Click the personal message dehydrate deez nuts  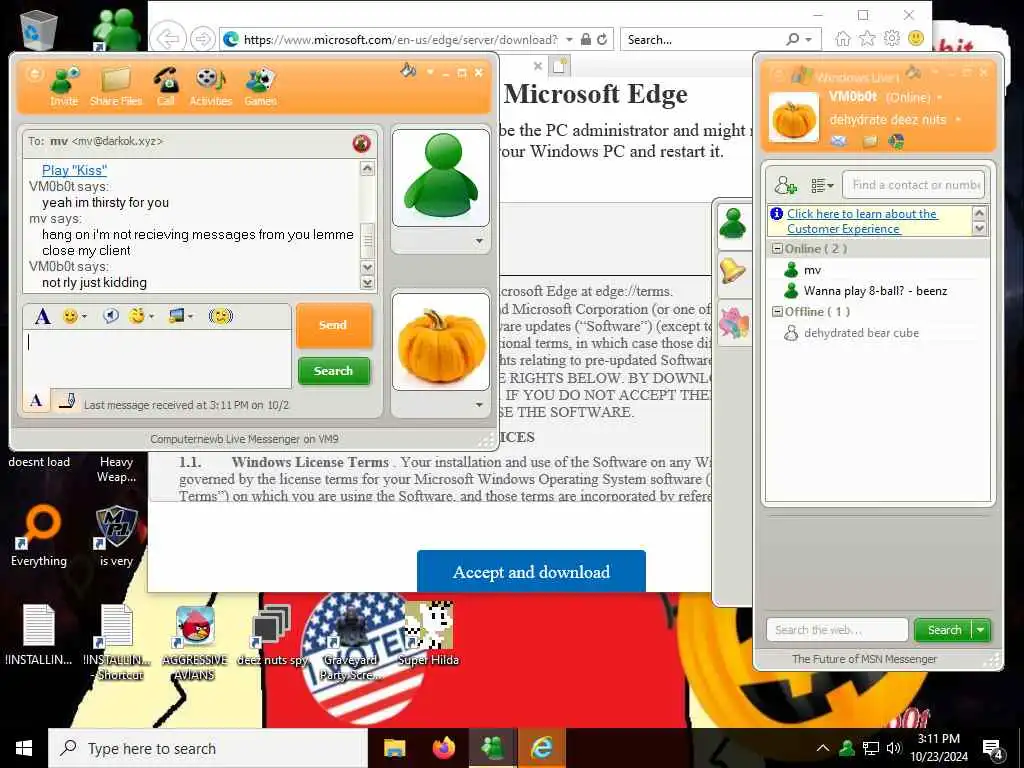point(888,120)
